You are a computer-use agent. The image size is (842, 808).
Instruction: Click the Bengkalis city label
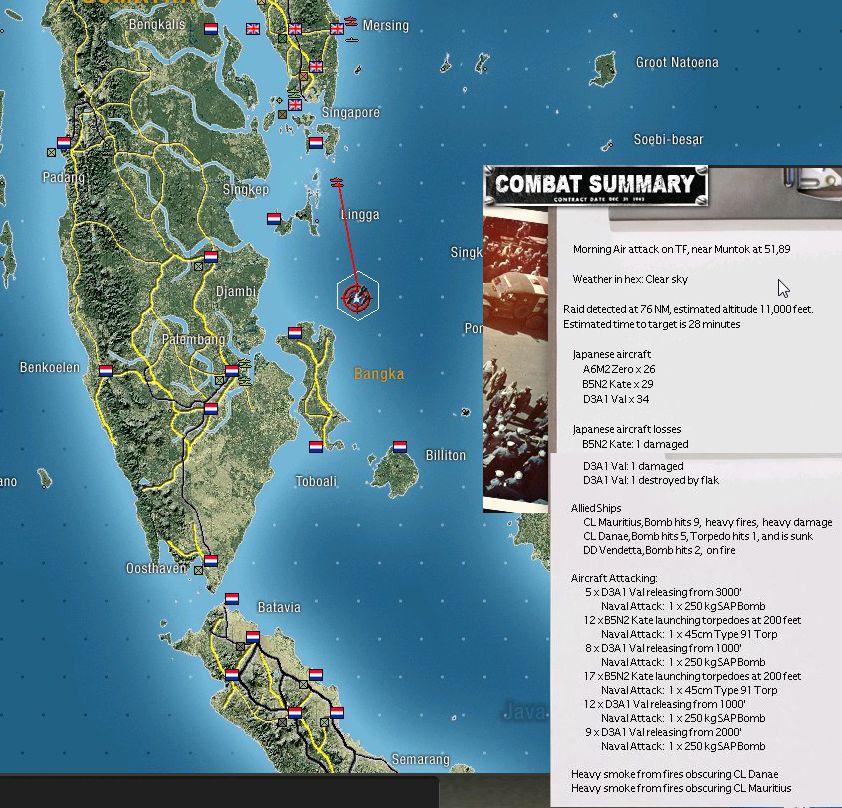[x=157, y=24]
